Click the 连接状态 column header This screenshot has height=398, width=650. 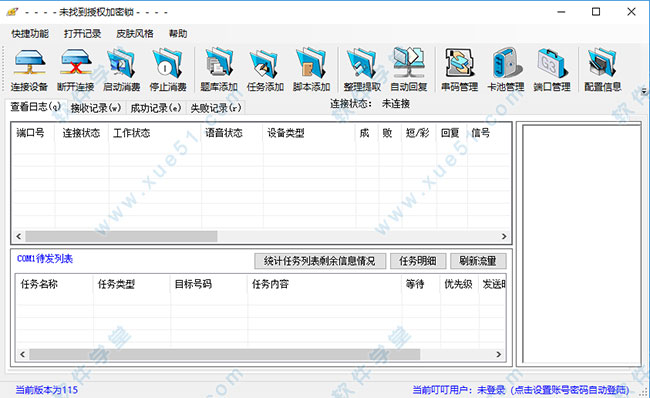(x=82, y=133)
